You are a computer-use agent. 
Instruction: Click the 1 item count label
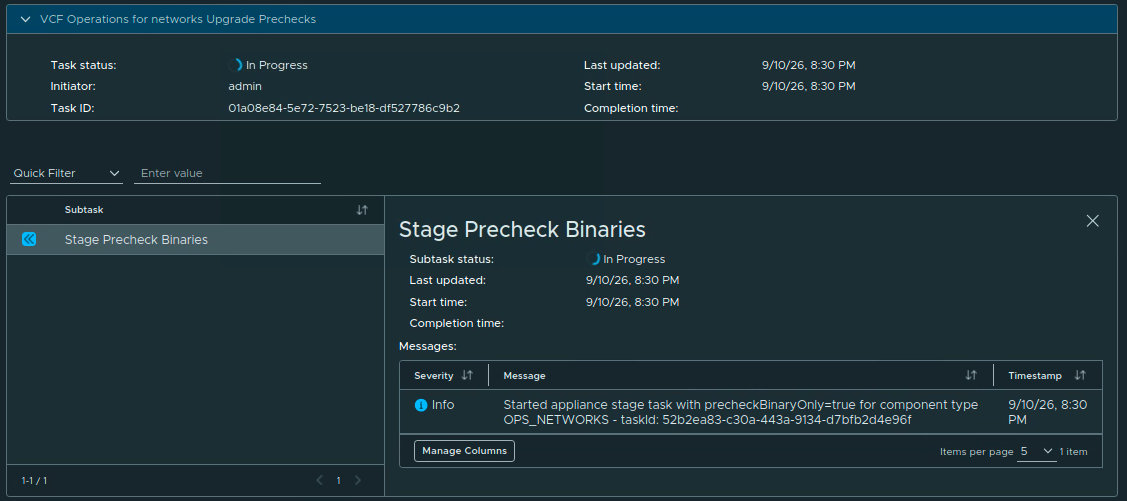(x=1073, y=452)
